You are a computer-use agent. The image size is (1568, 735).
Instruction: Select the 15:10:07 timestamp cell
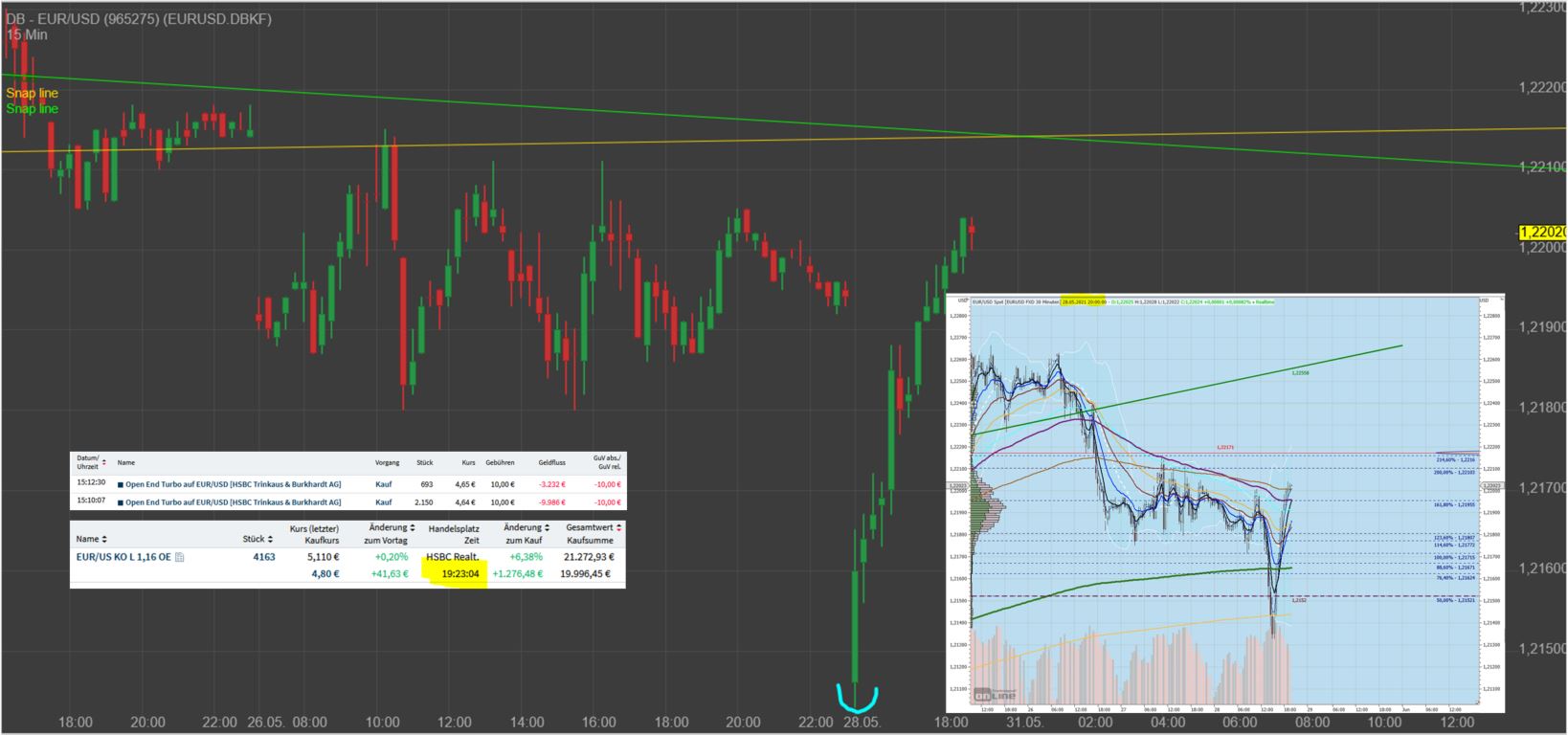click(91, 502)
